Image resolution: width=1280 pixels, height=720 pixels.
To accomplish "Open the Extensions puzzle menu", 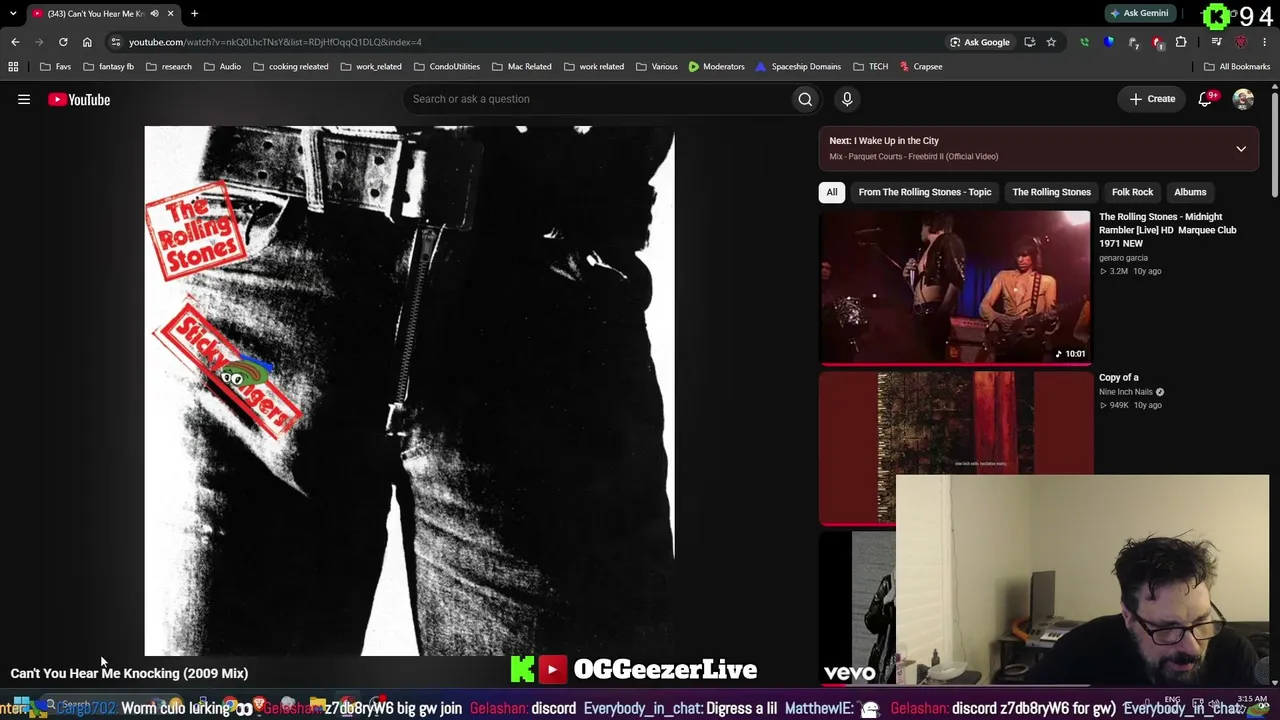I will 1181,42.
